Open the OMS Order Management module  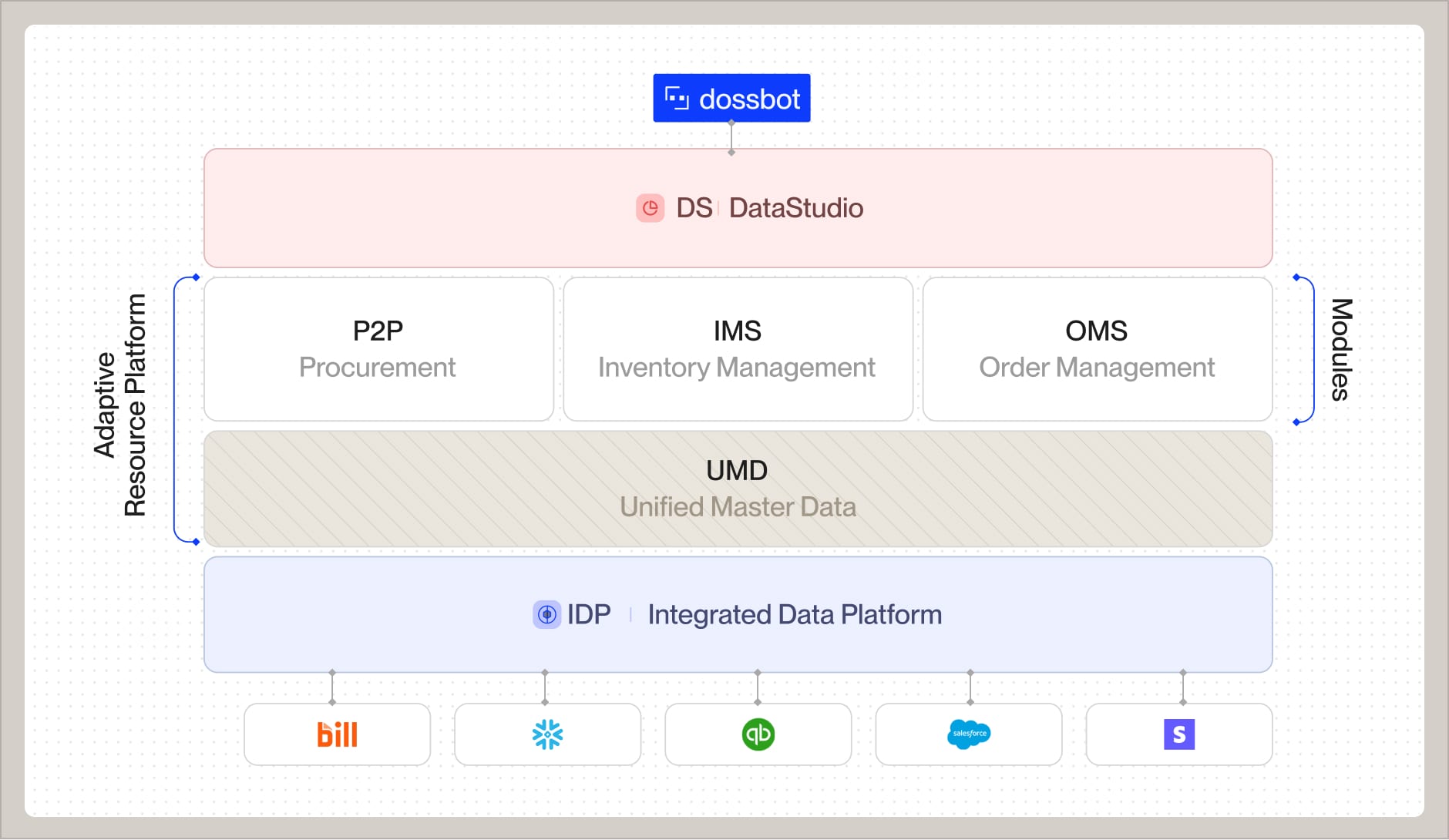(1097, 348)
